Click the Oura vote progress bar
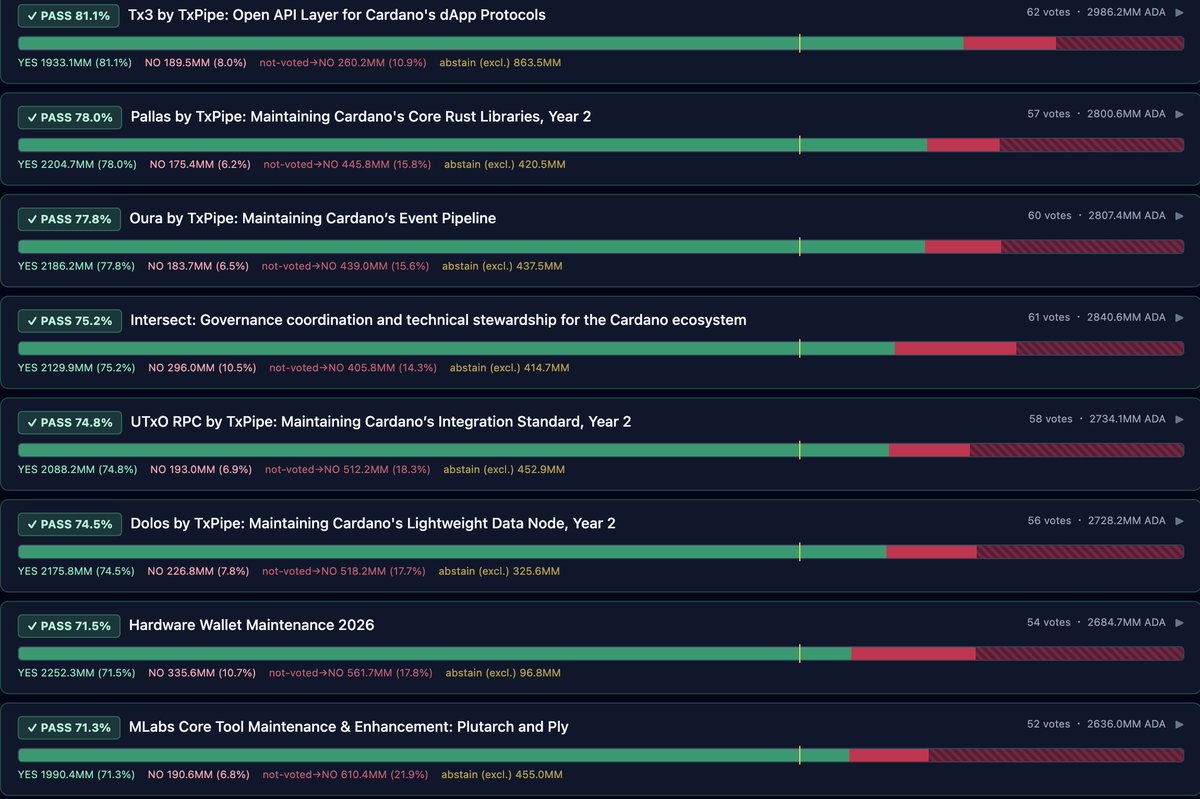The height and width of the screenshot is (799, 1200). (601, 246)
